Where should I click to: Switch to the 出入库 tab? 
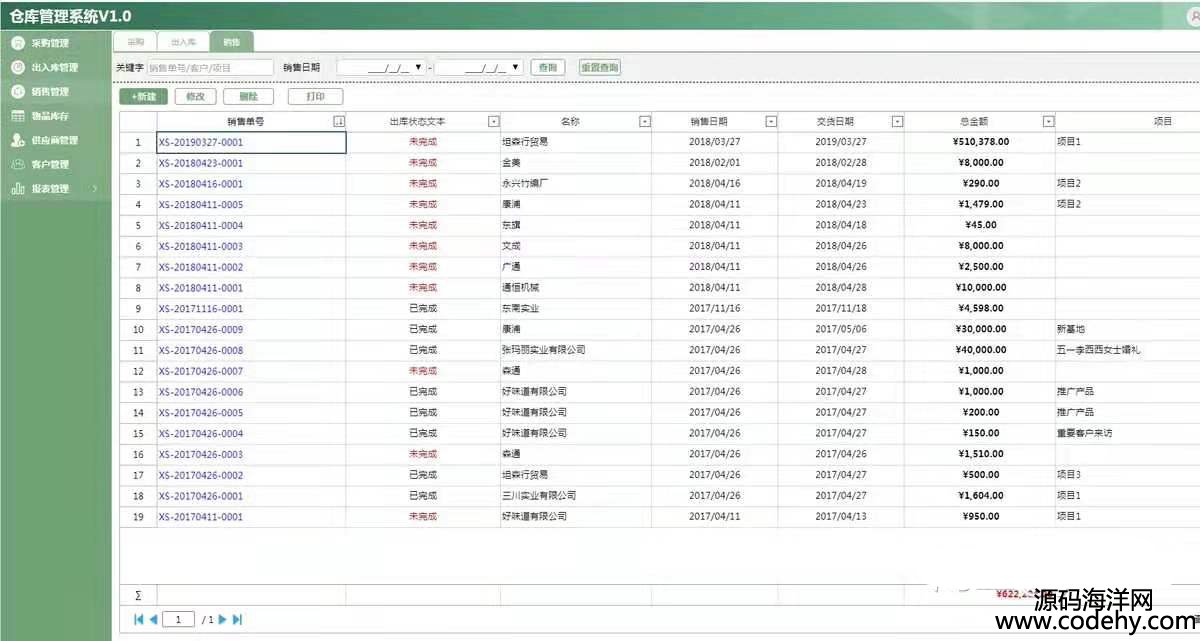tap(183, 42)
